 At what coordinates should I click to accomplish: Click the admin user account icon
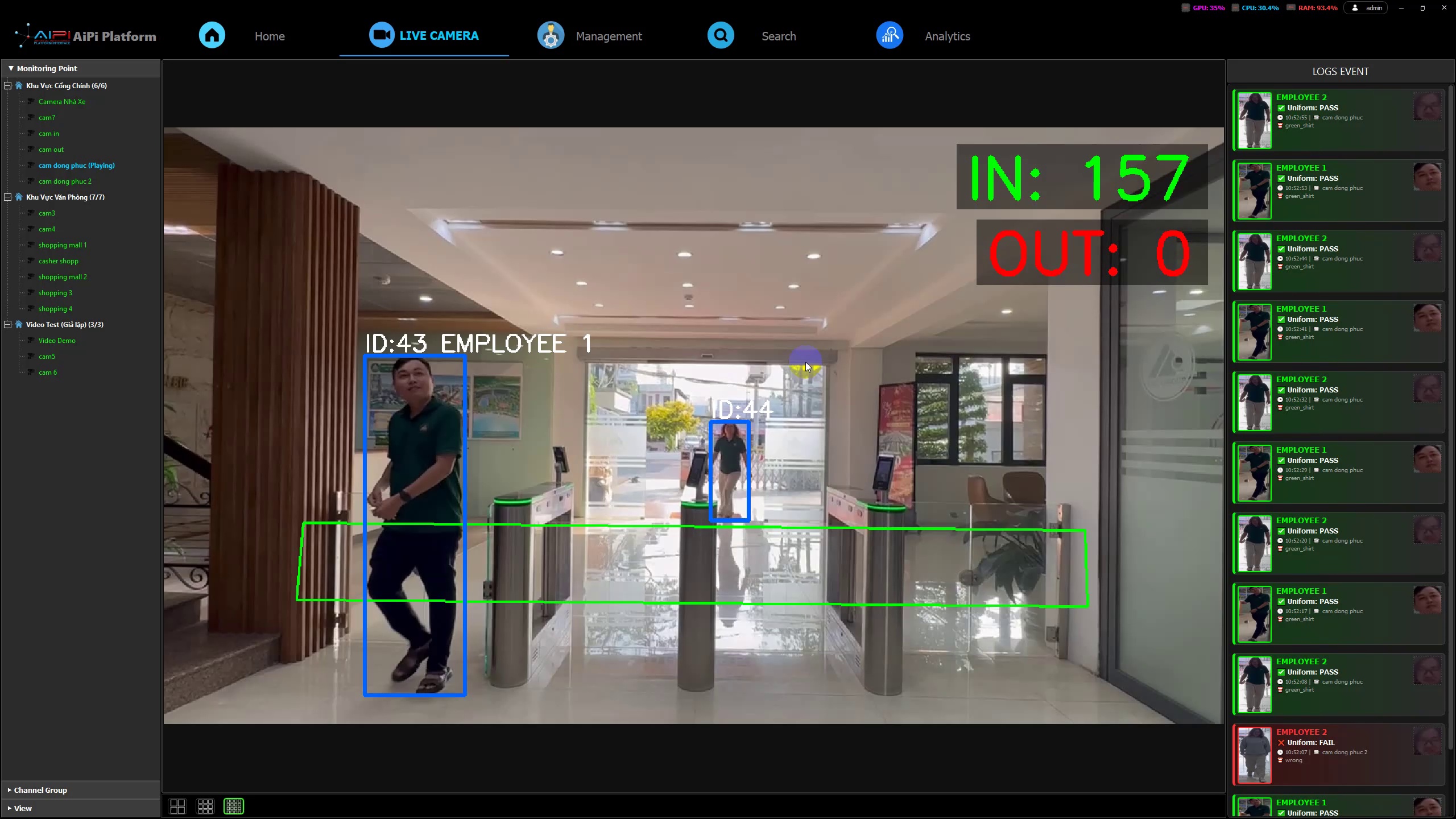tap(1355, 8)
